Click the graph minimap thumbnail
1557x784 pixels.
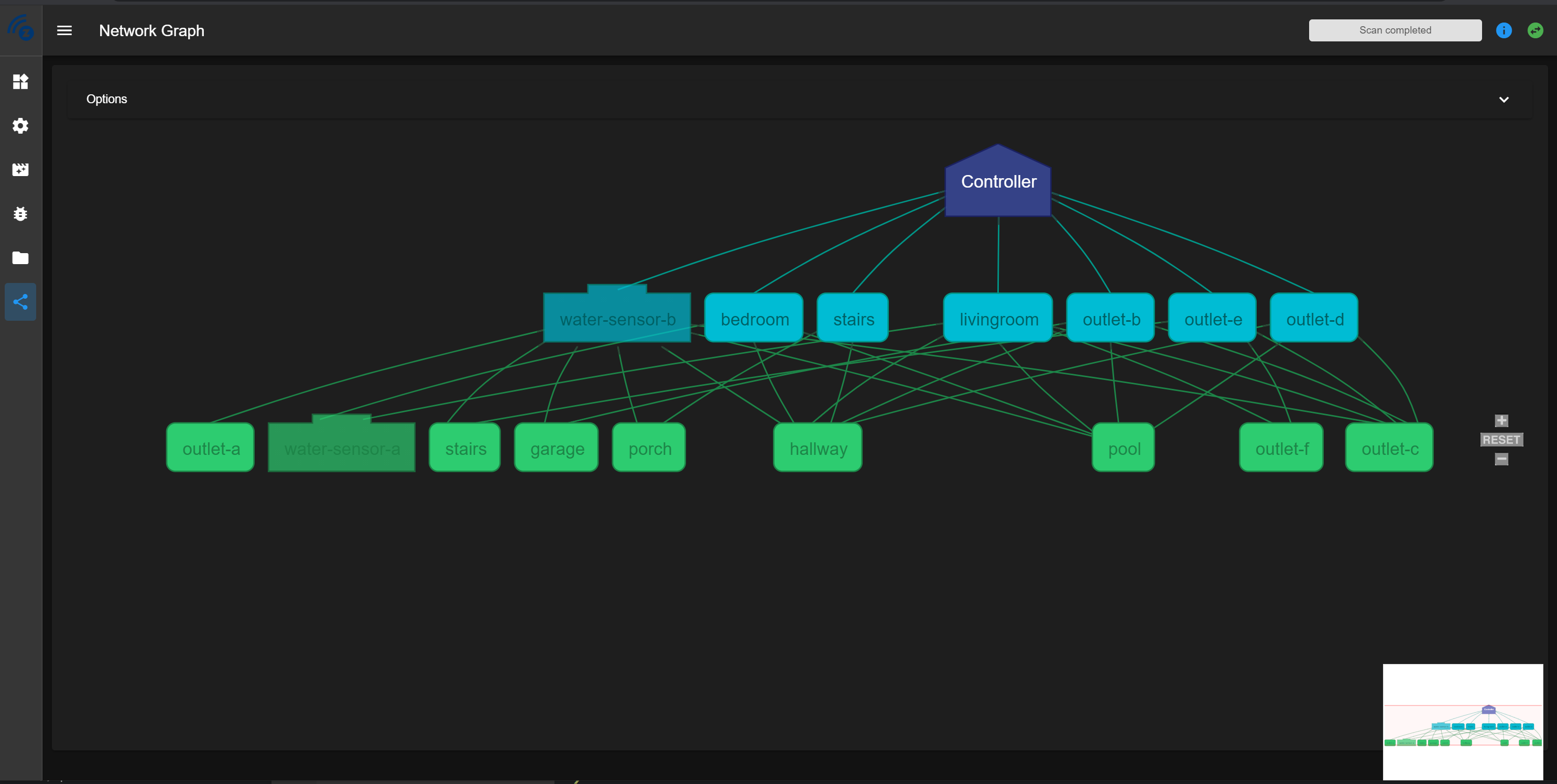pyautogui.click(x=1462, y=722)
